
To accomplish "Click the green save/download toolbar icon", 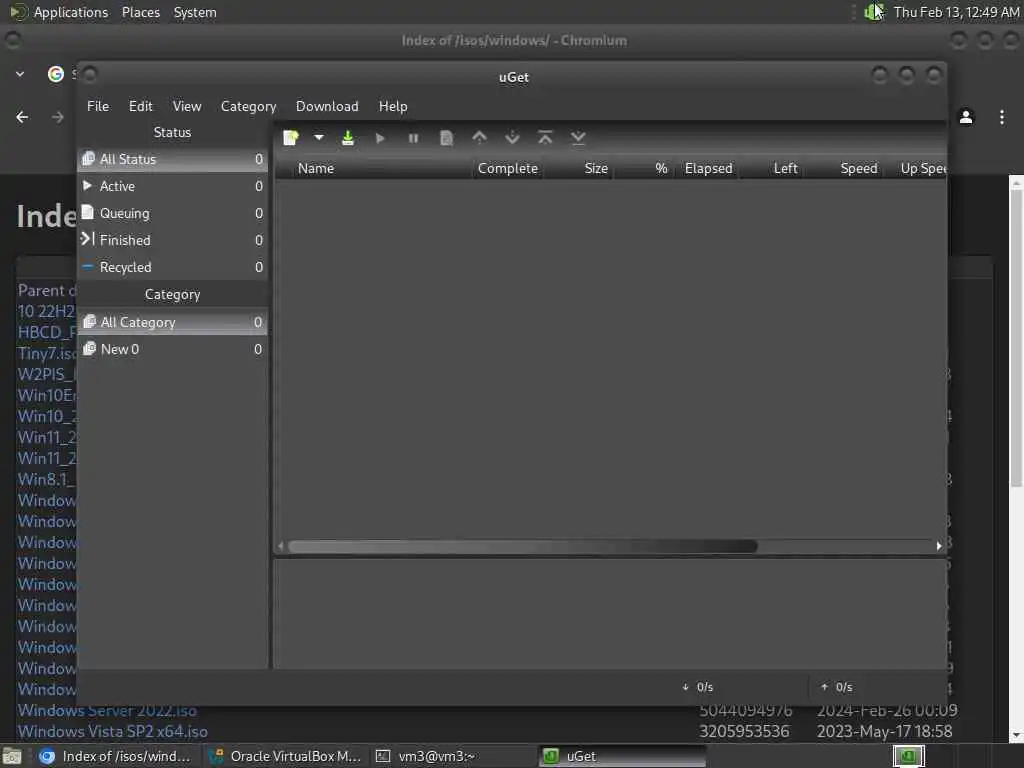I will [x=348, y=138].
